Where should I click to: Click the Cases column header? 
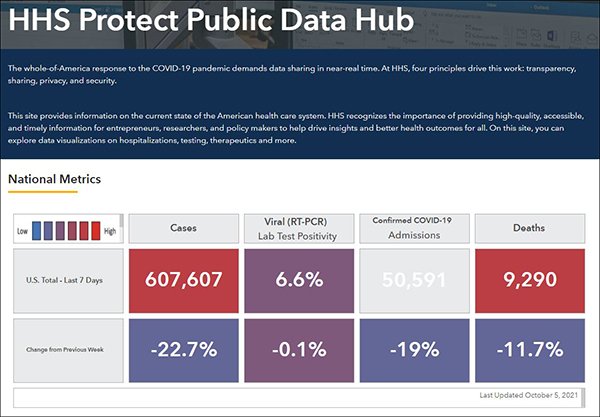coord(183,229)
